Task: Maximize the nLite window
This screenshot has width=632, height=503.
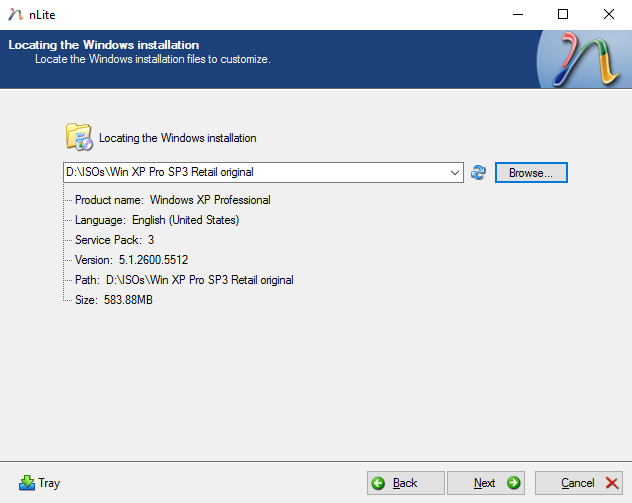Action: click(x=563, y=15)
